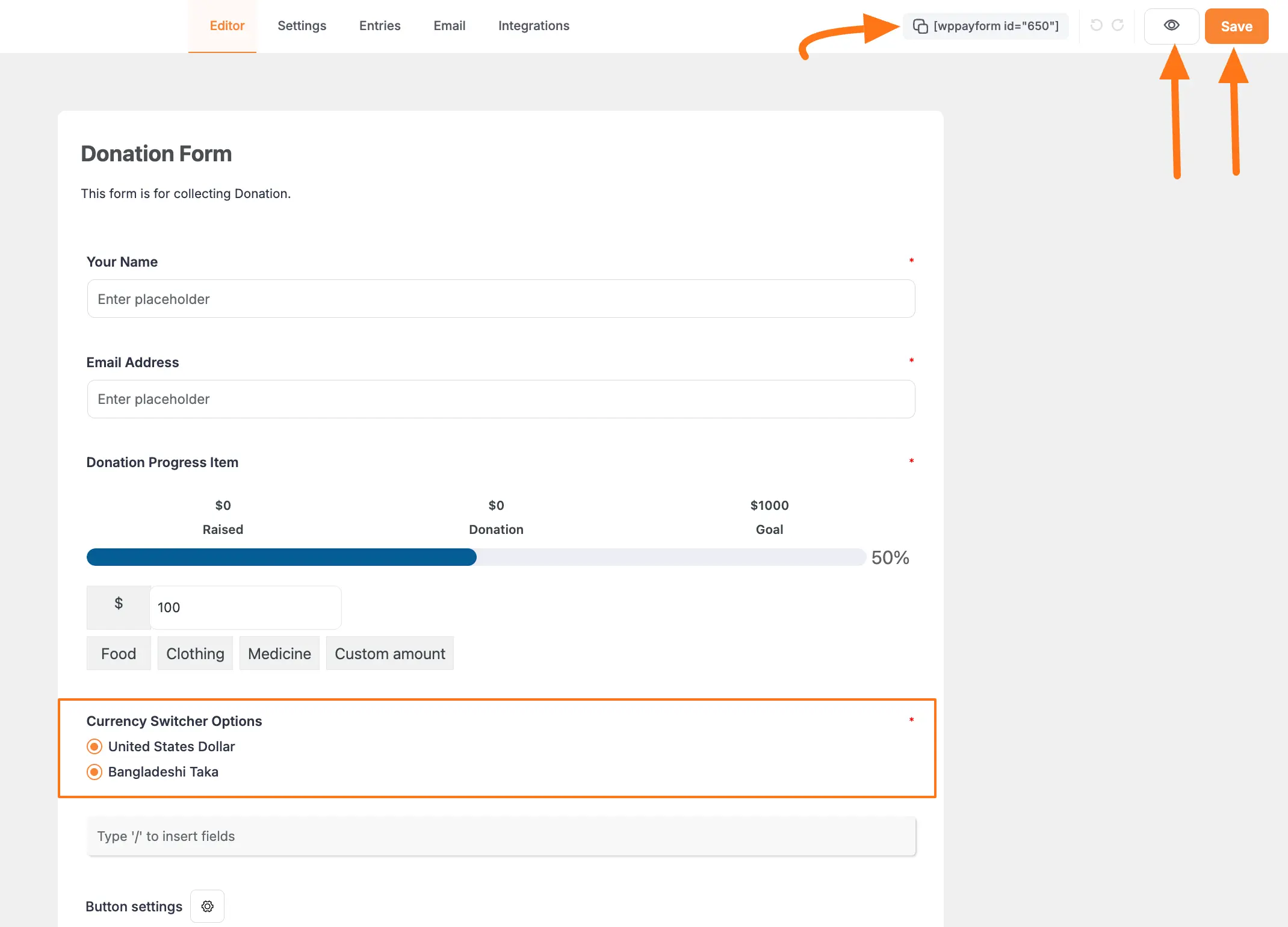Choose the Food donation option

119,653
